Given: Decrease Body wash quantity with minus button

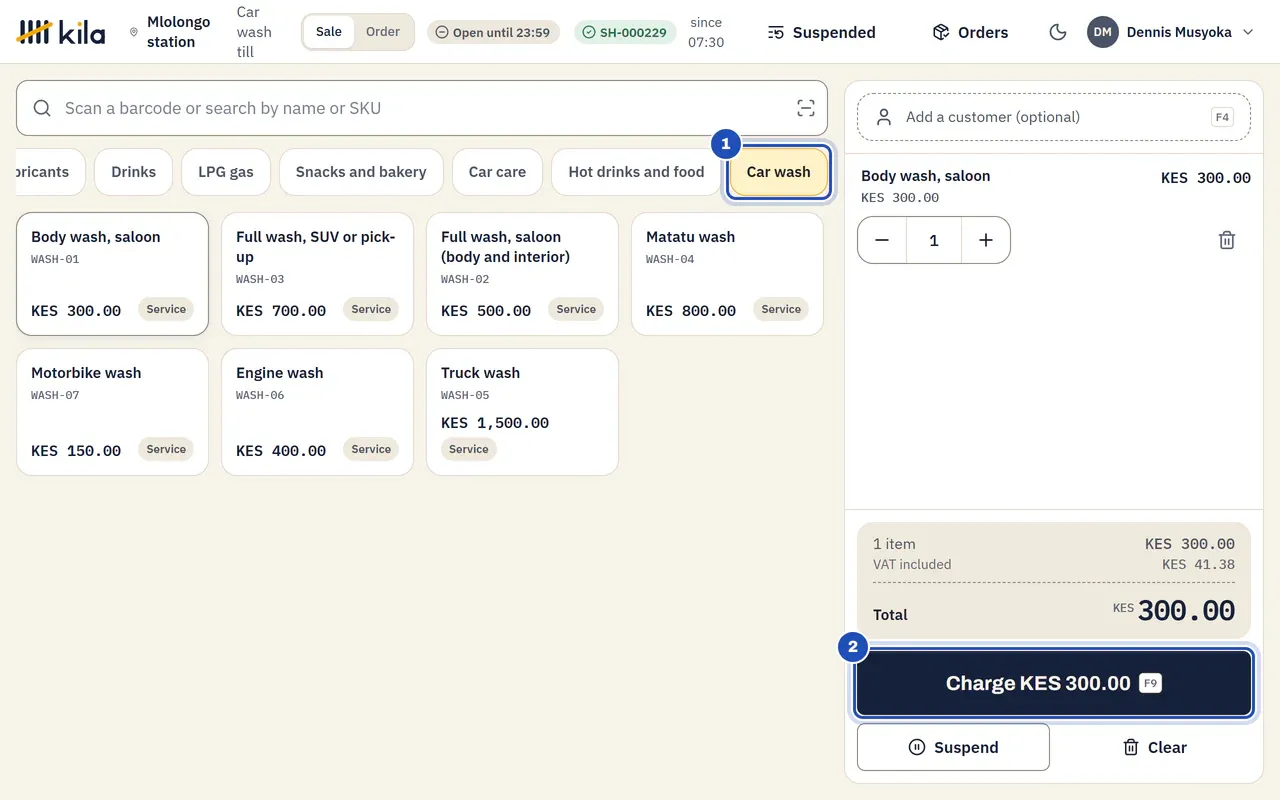Looking at the screenshot, I should (x=882, y=240).
